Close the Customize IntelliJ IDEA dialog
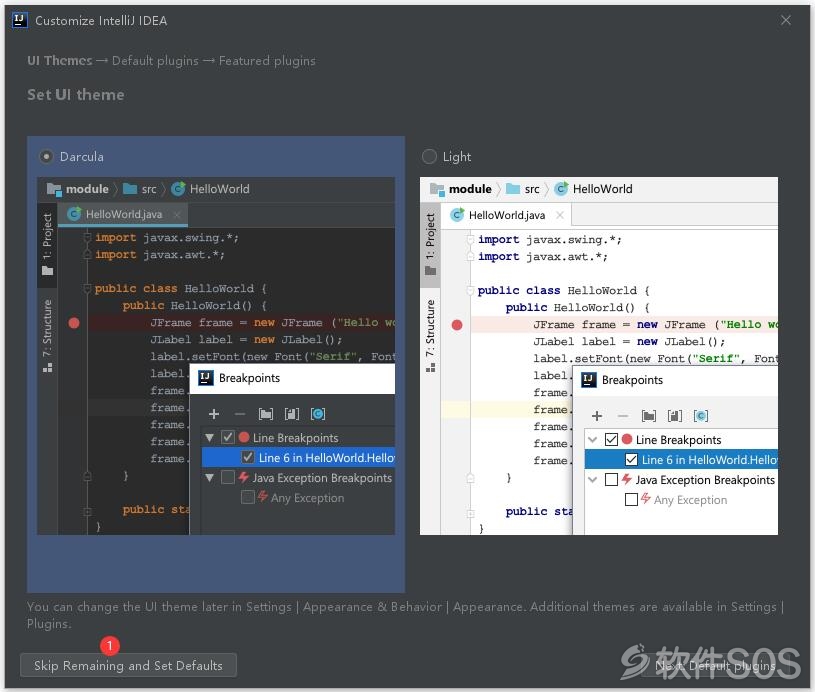The width and height of the screenshot is (815, 692). point(785,20)
